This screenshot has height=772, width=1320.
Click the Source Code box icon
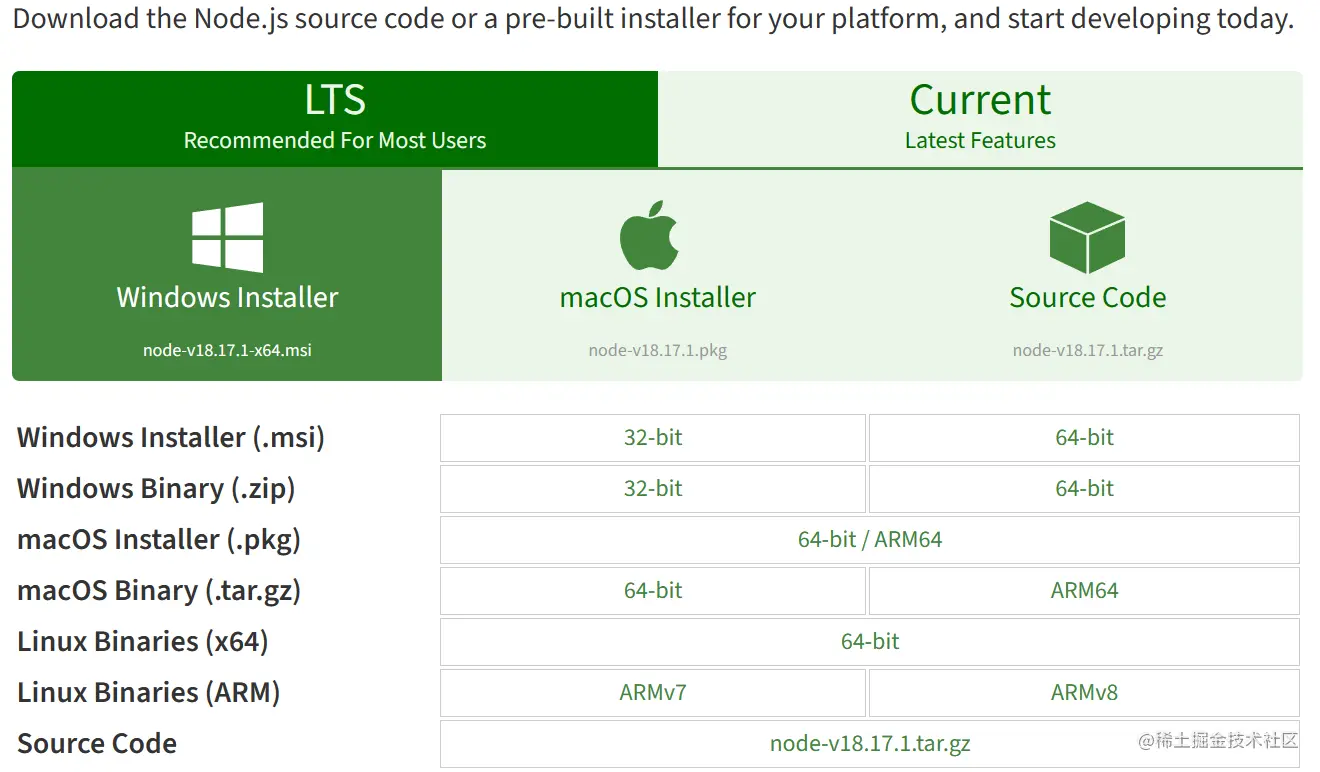[x=1087, y=237]
